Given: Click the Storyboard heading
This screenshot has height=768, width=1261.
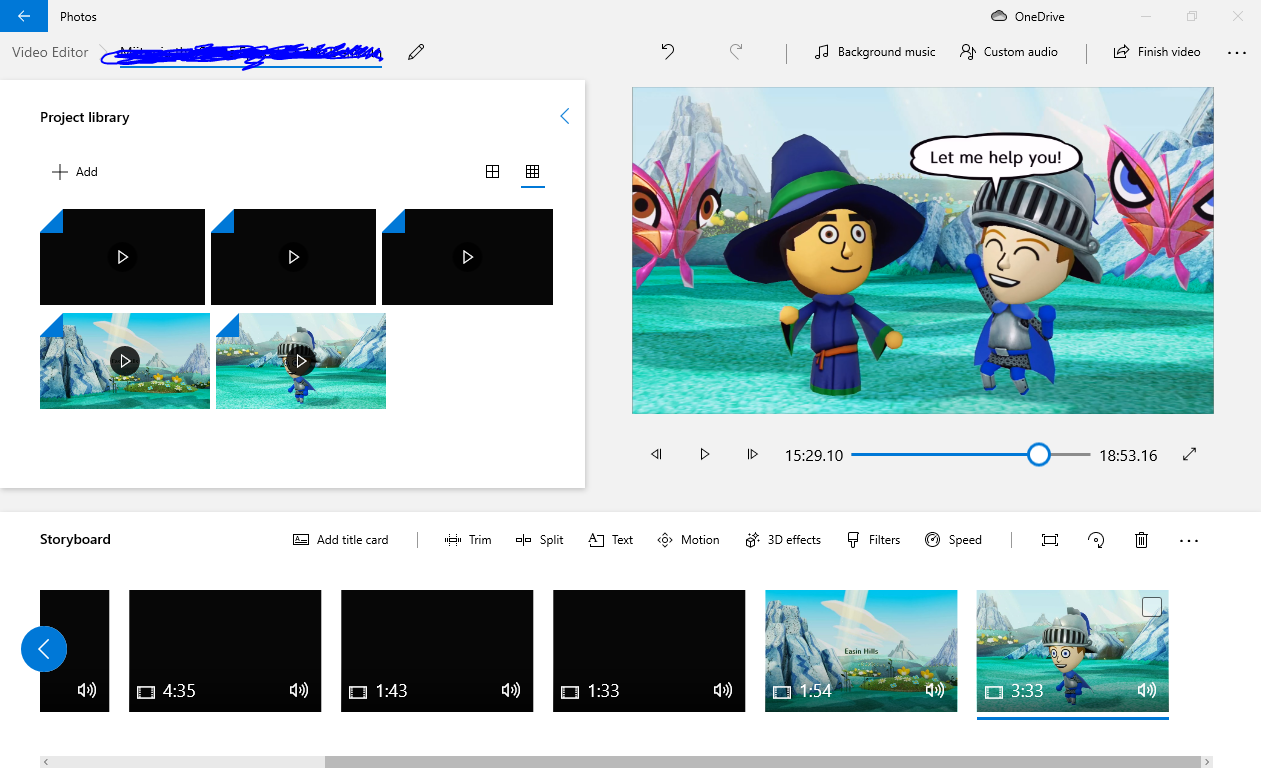Looking at the screenshot, I should [x=75, y=539].
